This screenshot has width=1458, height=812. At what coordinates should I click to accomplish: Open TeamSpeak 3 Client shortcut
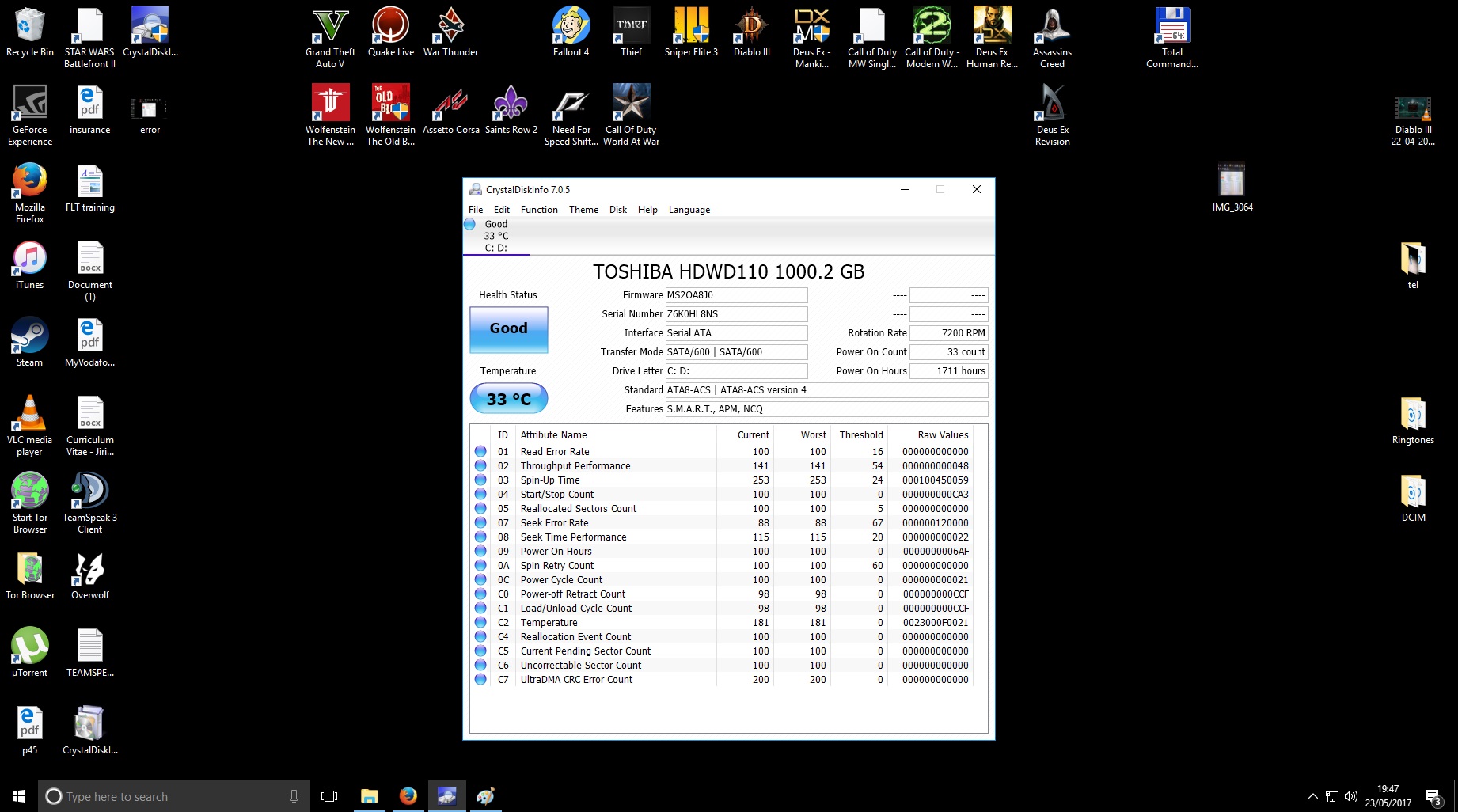(x=90, y=503)
